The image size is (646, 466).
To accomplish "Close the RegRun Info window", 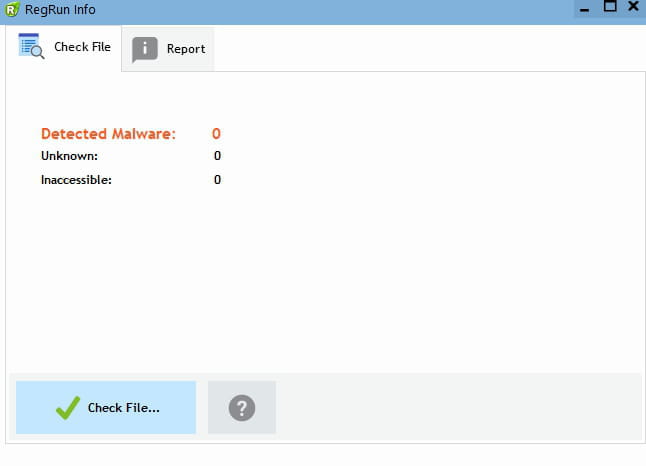I will (633, 7).
